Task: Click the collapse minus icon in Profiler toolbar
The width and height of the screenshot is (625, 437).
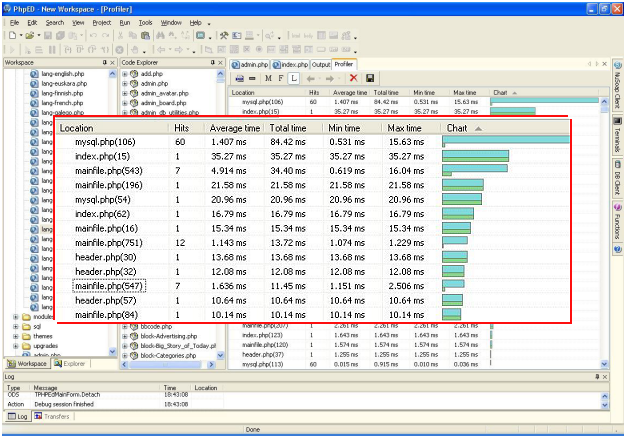Action: [252, 78]
